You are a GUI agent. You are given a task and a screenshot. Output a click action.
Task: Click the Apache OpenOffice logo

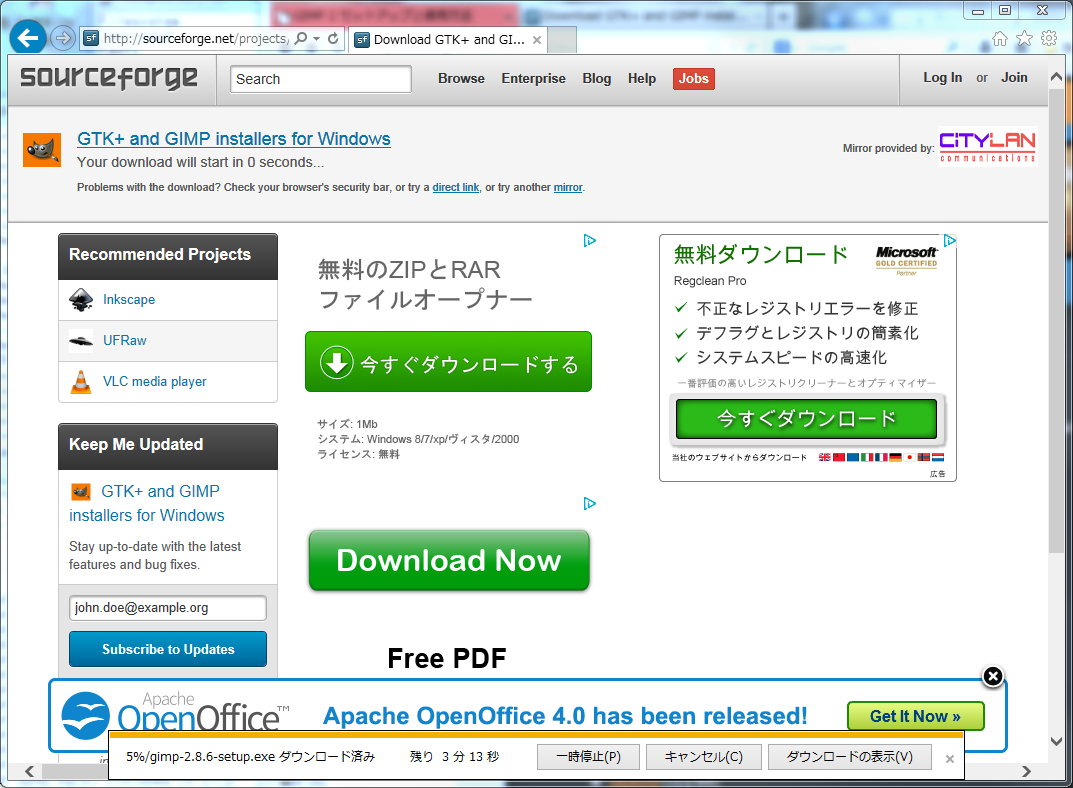175,713
